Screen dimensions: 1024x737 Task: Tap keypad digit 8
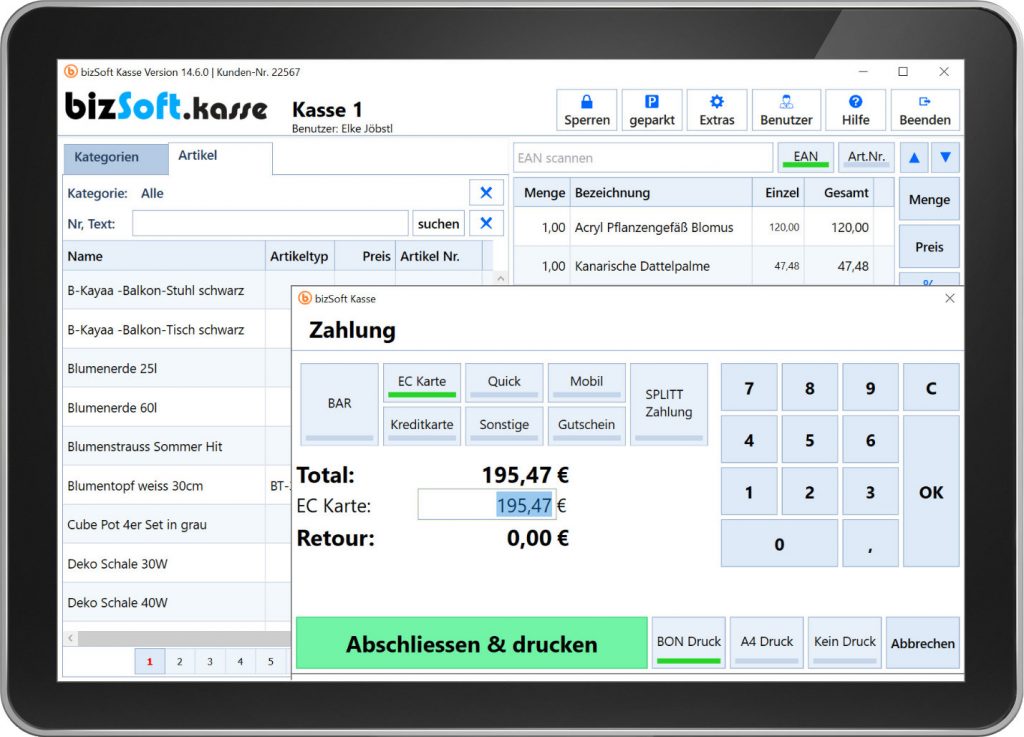click(810, 388)
